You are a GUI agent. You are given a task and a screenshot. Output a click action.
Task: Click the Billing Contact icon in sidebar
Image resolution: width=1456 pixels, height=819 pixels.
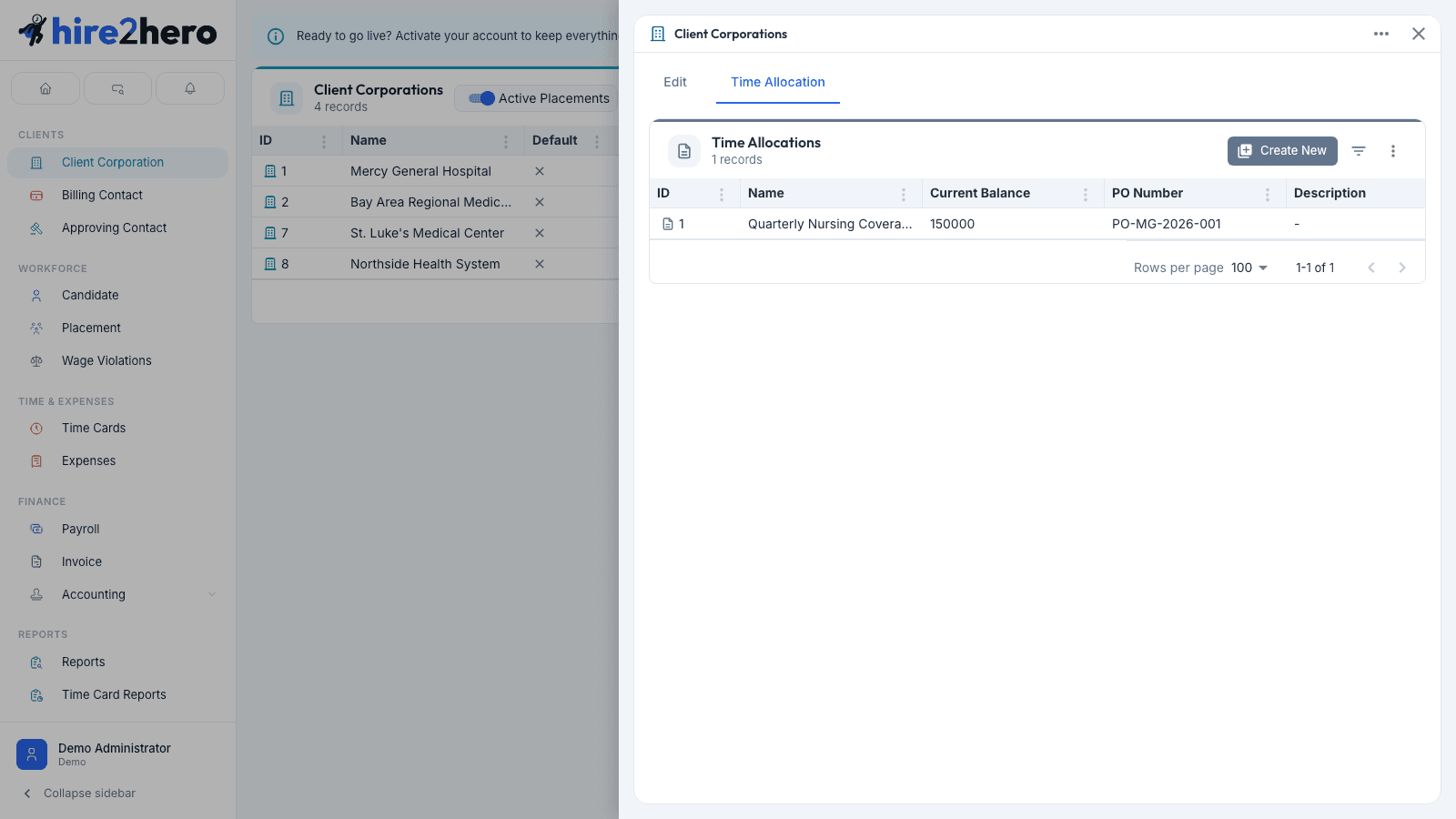click(36, 196)
